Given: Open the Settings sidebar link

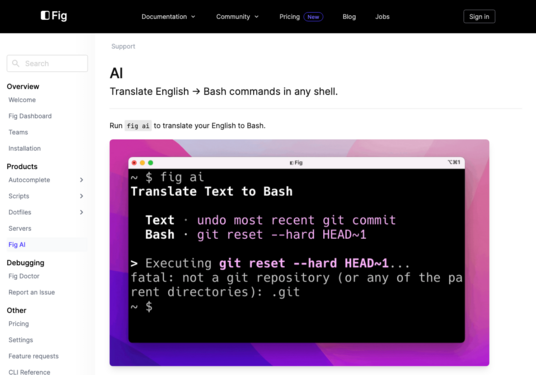Looking at the screenshot, I should pyautogui.click(x=21, y=340).
